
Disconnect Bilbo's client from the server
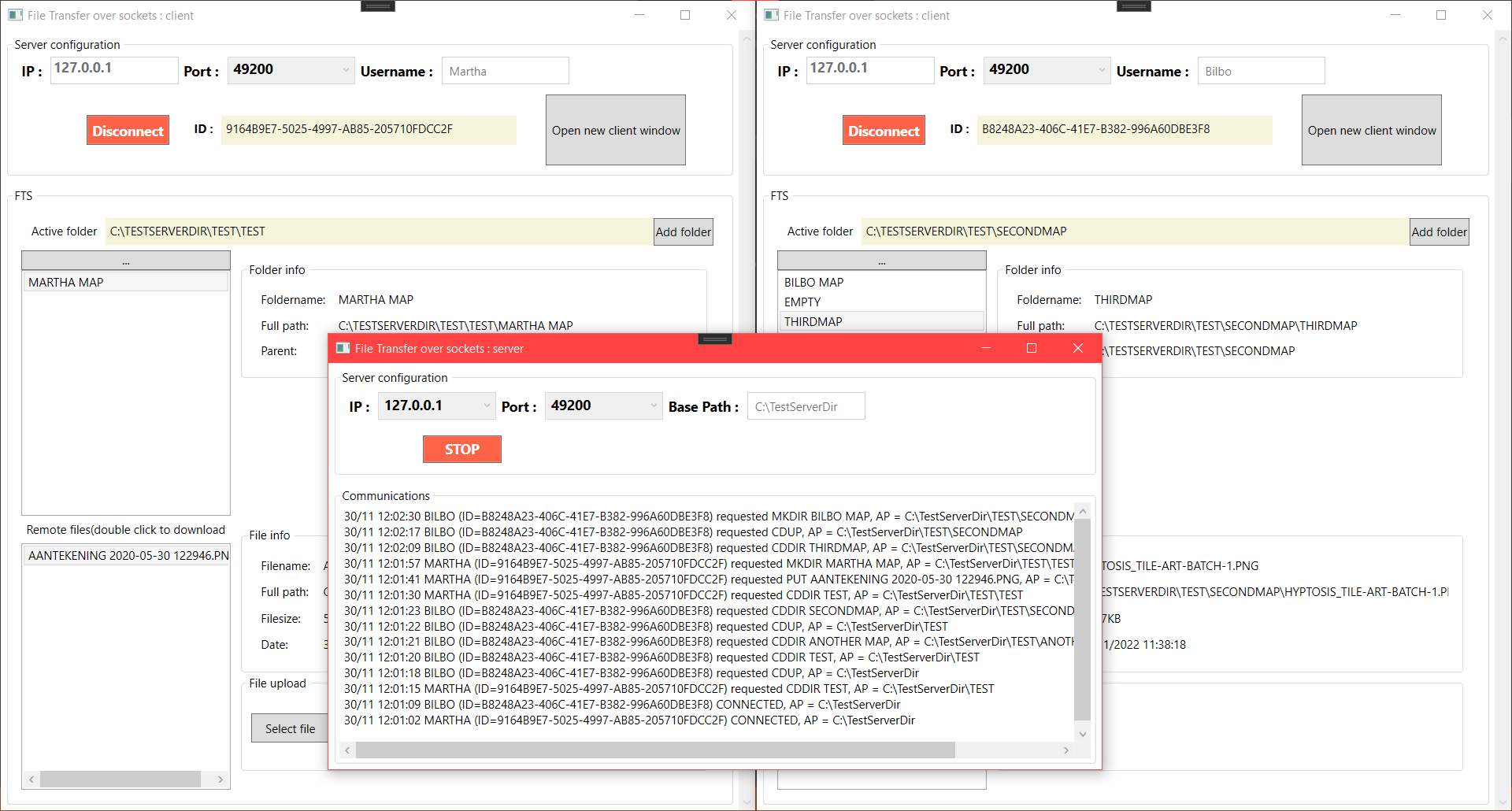tap(883, 129)
